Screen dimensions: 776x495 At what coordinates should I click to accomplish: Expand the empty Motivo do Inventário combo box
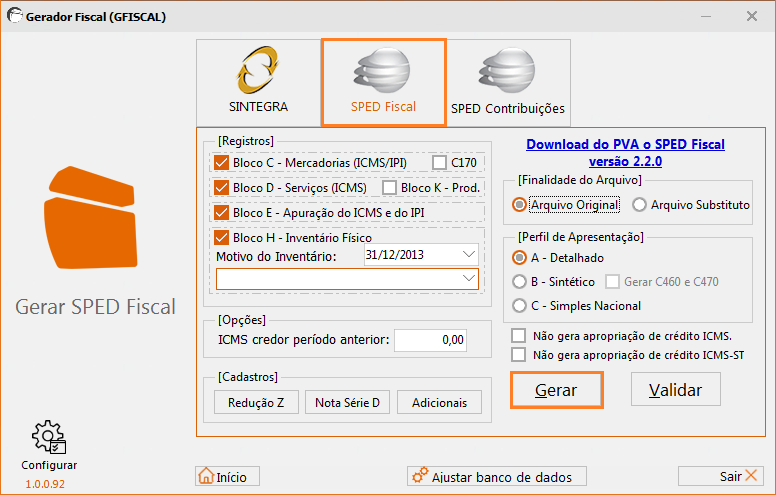tap(468, 279)
